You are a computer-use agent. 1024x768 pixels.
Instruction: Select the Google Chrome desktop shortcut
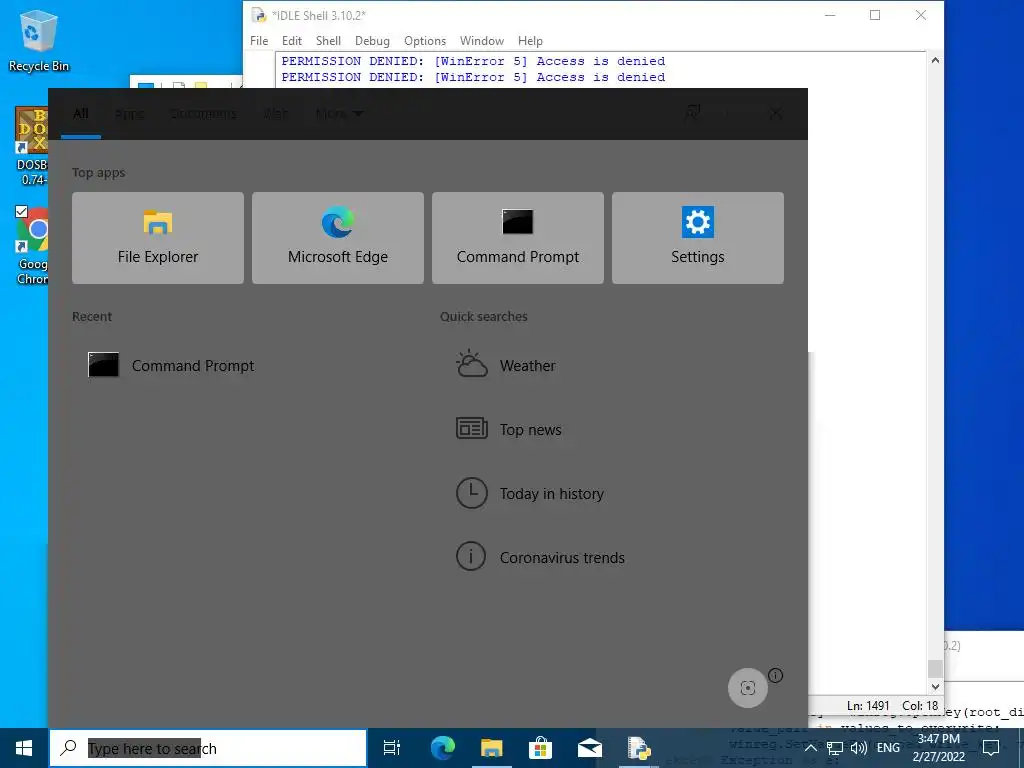point(31,246)
